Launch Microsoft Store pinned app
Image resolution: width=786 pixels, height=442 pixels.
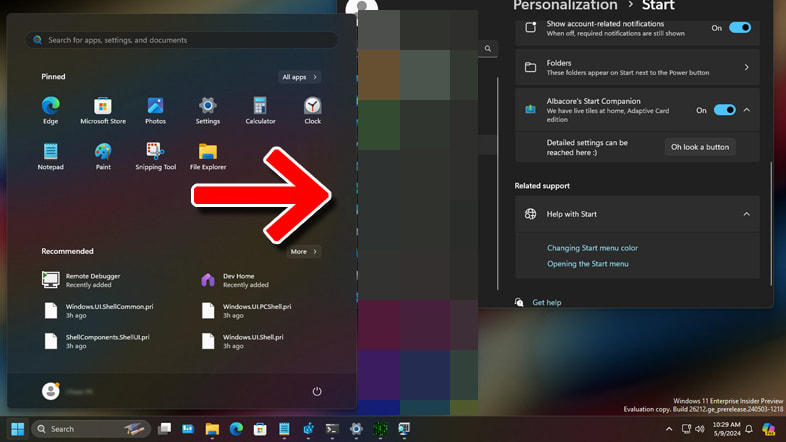tap(103, 108)
